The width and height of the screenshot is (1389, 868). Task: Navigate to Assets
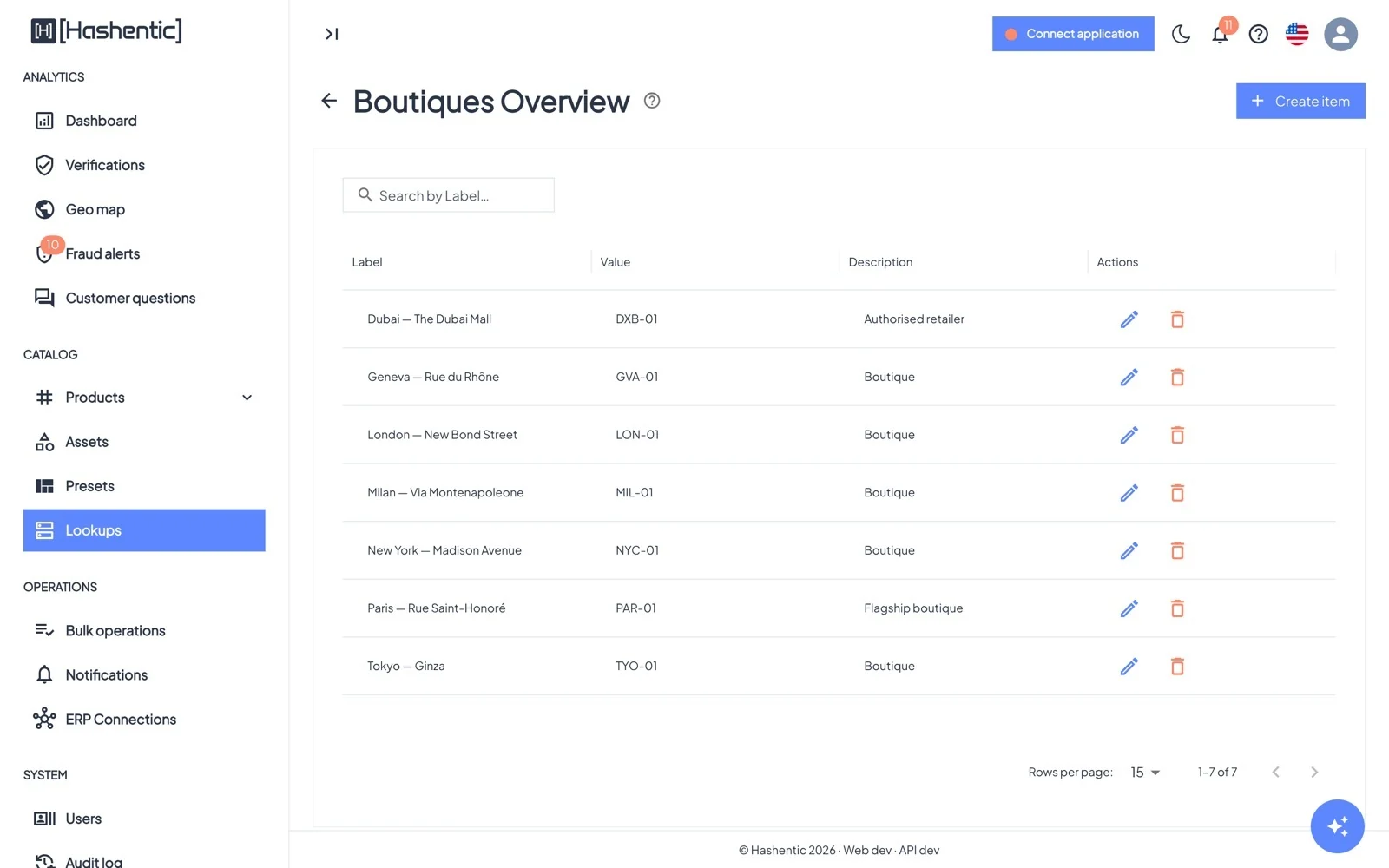pyautogui.click(x=144, y=442)
